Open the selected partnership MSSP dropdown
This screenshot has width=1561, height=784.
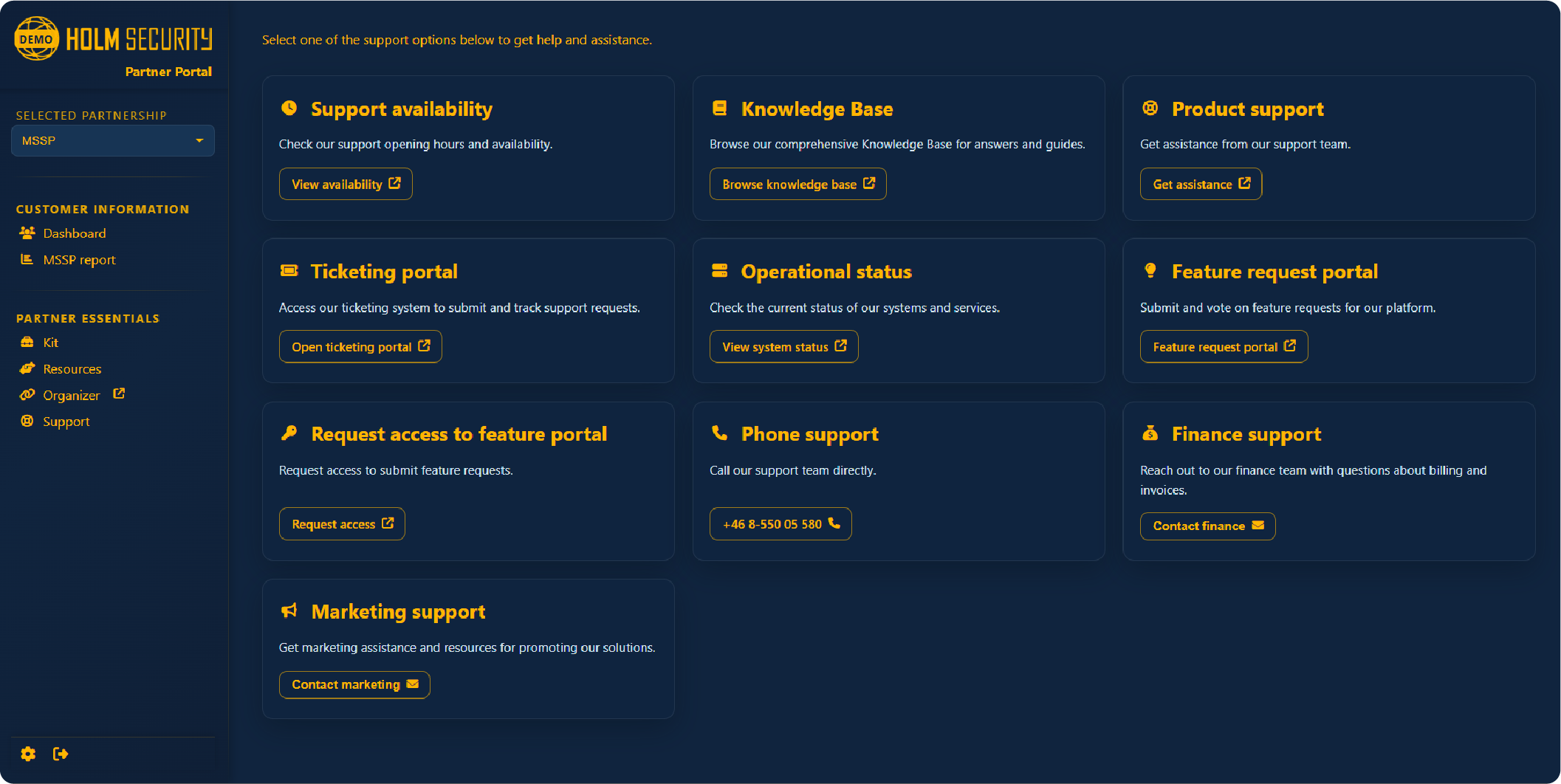point(112,140)
